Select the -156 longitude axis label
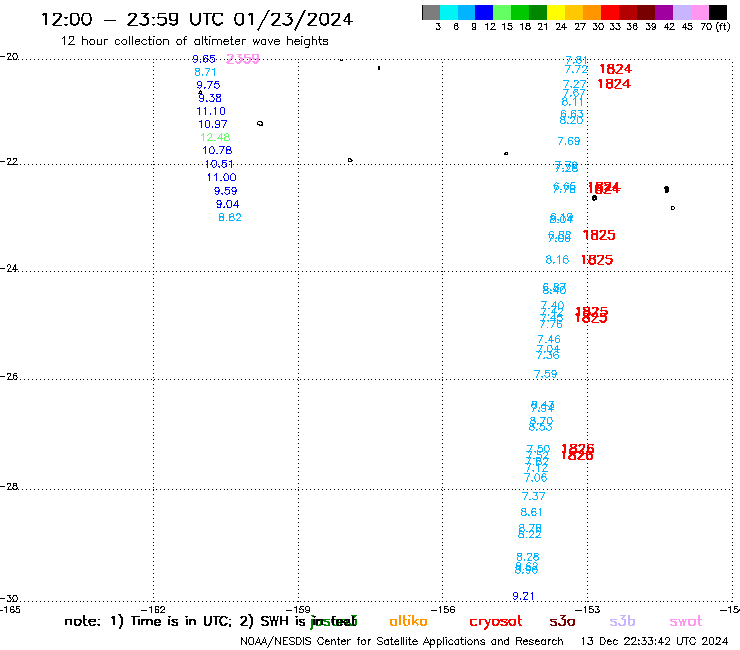Image resolution: width=740 pixels, height=650 pixels. click(x=443, y=609)
